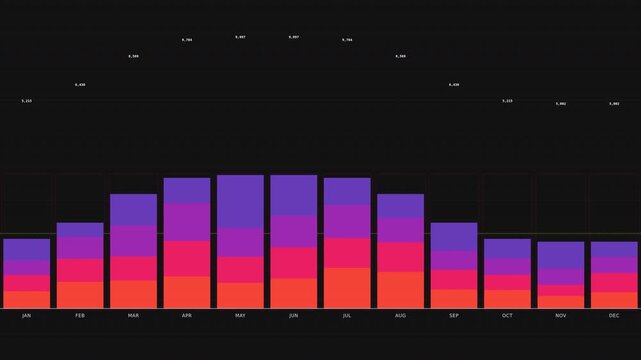Viewport: 641px width, 360px height.
Task: Click the pink segment of the SEP bar
Action: click(454, 280)
